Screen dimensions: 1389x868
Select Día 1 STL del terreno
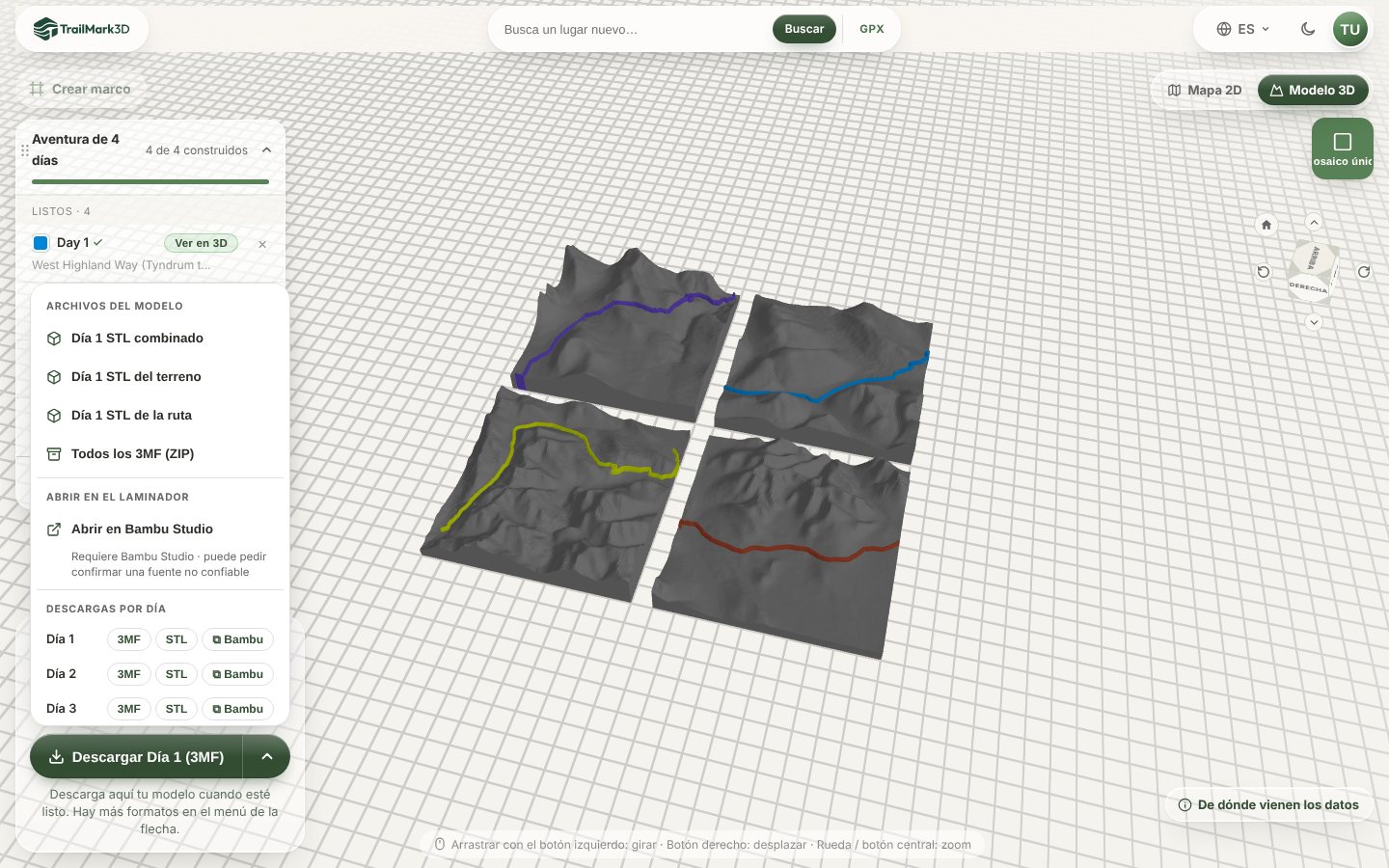[160, 377]
